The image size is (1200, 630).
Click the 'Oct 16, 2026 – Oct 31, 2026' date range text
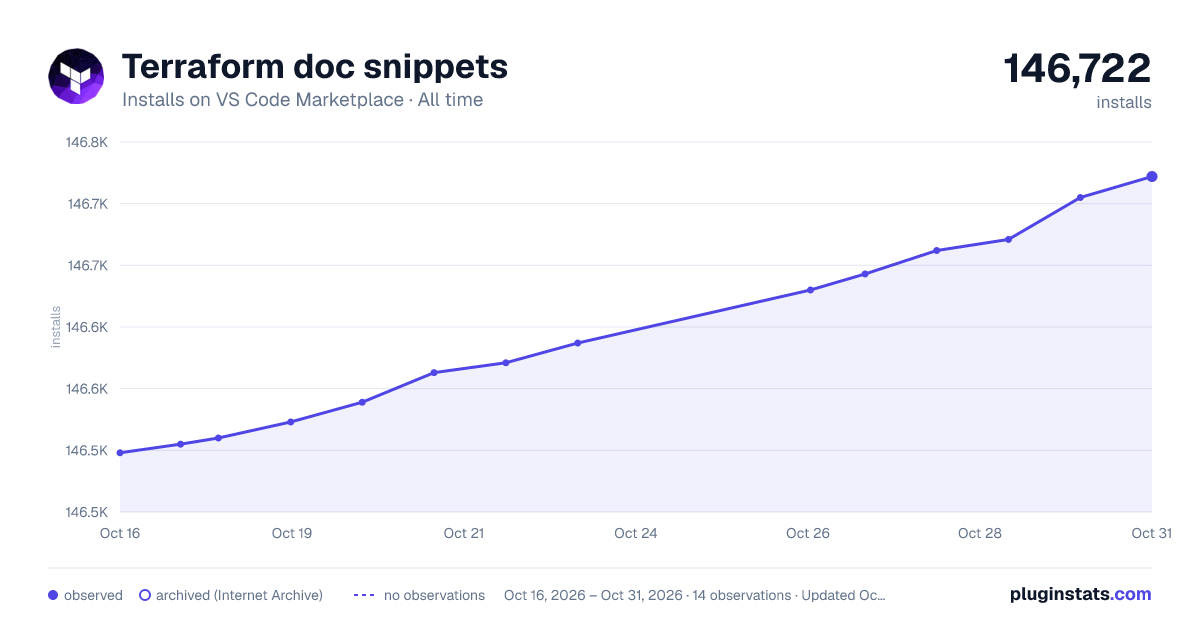pyautogui.click(x=593, y=595)
